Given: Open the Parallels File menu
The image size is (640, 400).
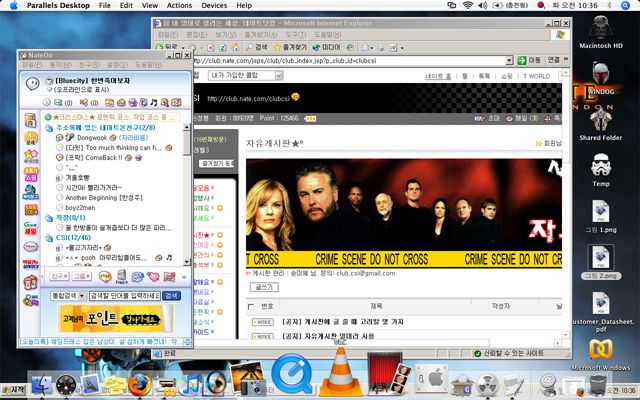Looking at the screenshot, I should tap(104, 5).
